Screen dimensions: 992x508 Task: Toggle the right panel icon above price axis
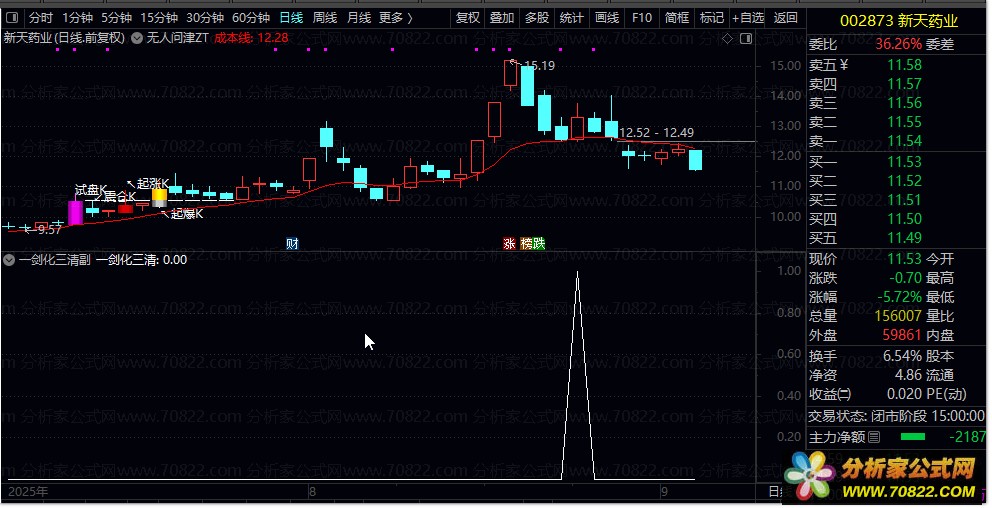point(746,39)
